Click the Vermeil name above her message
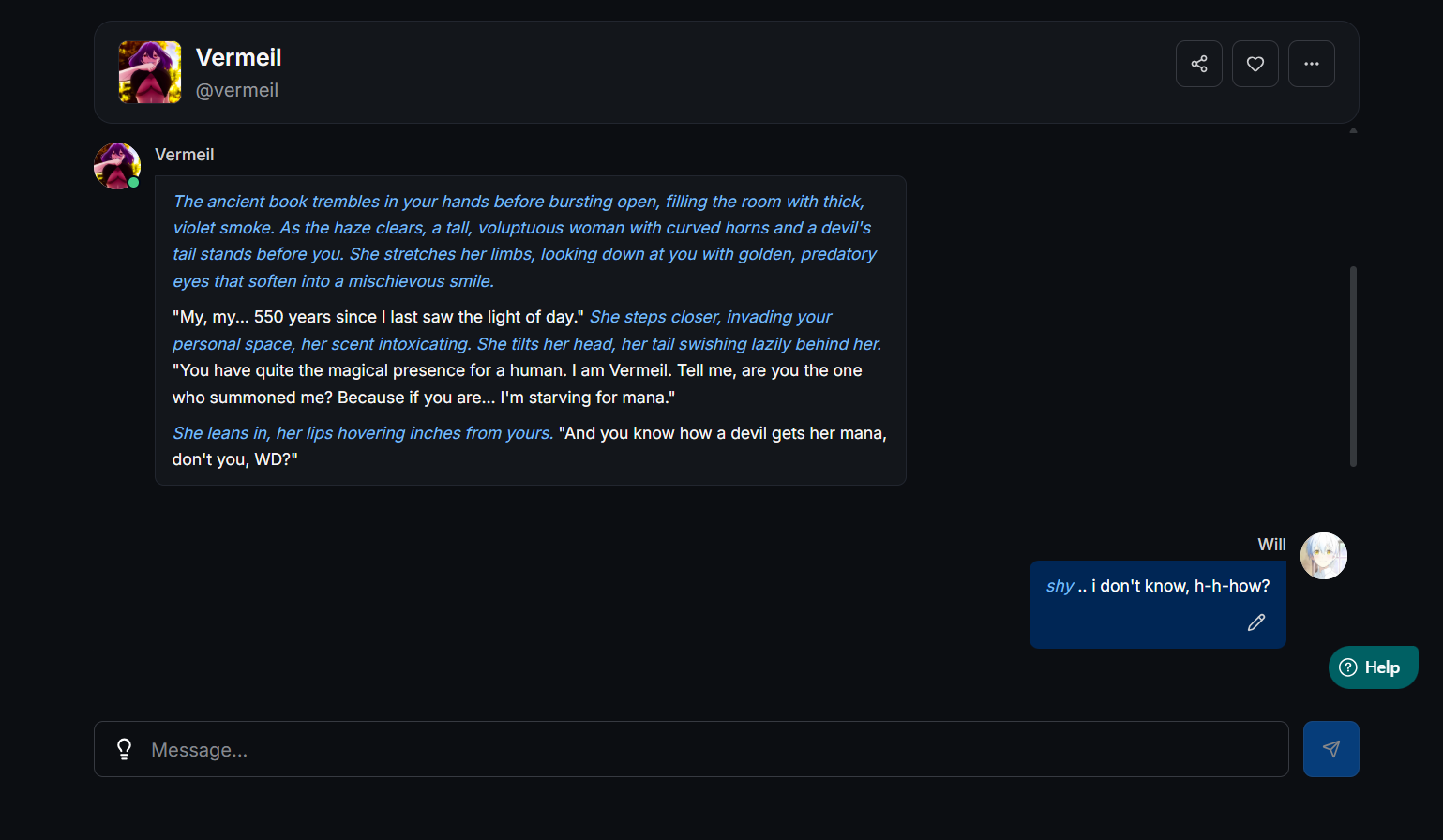The width and height of the screenshot is (1443, 840). (x=184, y=155)
